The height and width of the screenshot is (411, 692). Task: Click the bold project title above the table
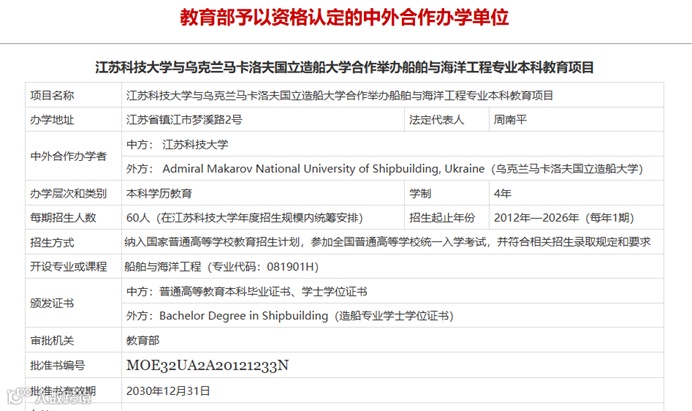(344, 68)
